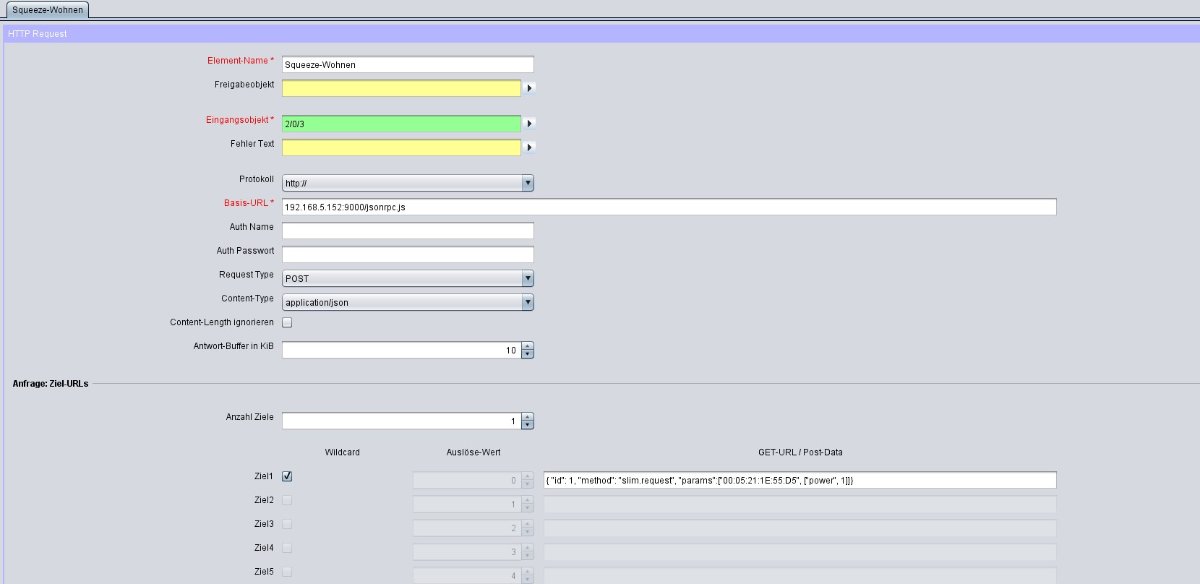Image resolution: width=1200 pixels, height=584 pixels.
Task: Toggle the Content-Length ignorieren checkbox
Action: tap(287, 323)
